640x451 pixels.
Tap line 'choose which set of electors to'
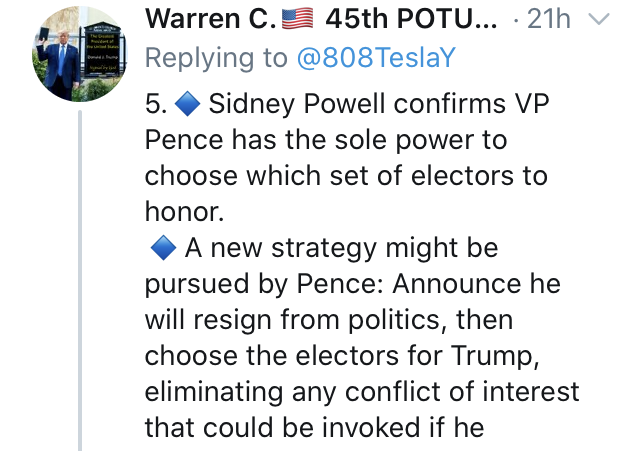[x=346, y=176]
